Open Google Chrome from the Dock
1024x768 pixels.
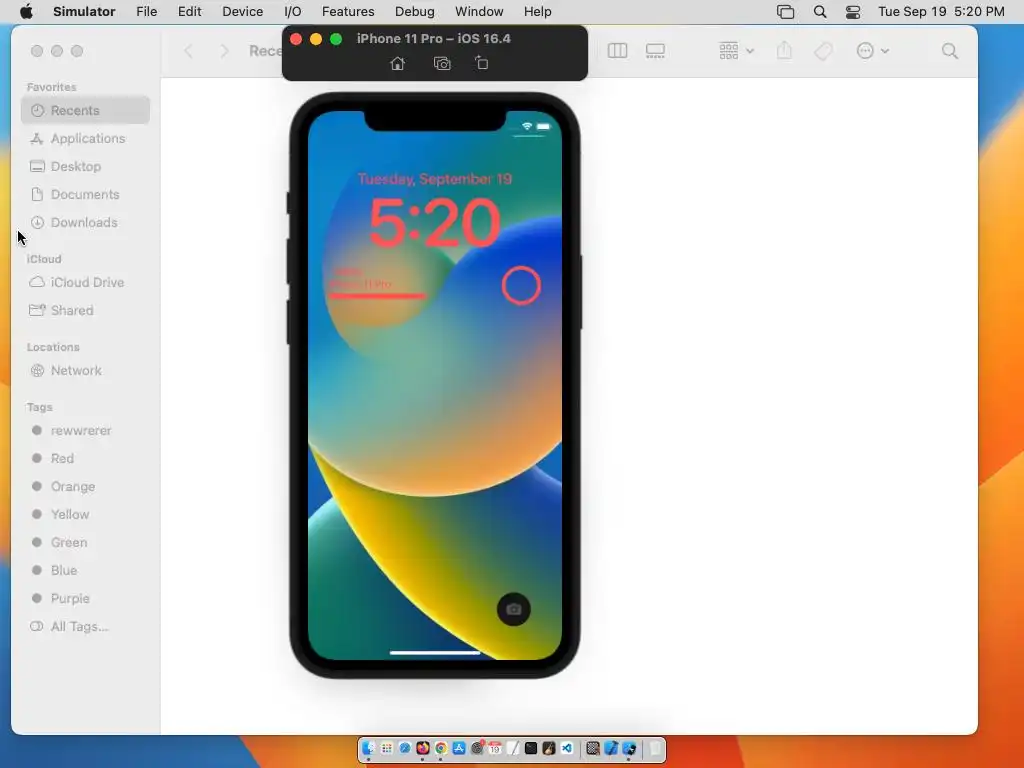[441, 748]
